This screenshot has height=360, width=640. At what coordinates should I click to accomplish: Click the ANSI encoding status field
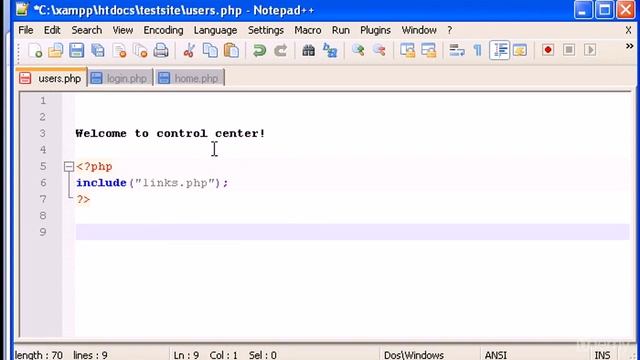click(x=496, y=355)
